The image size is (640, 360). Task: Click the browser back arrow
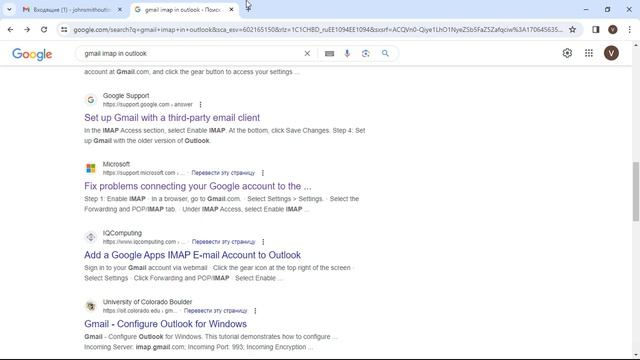10,29
